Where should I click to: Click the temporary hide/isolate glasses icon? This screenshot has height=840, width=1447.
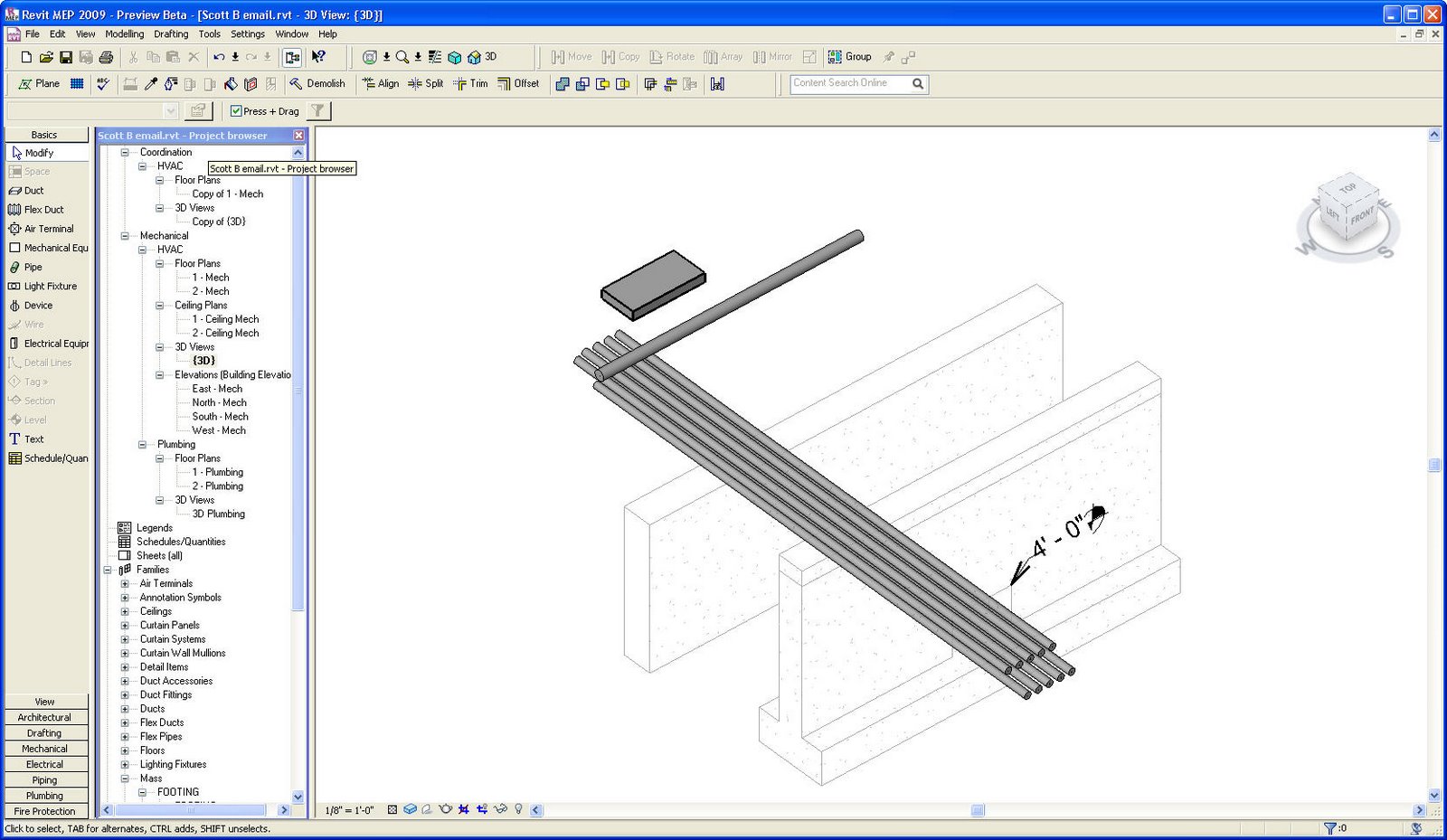[500, 809]
